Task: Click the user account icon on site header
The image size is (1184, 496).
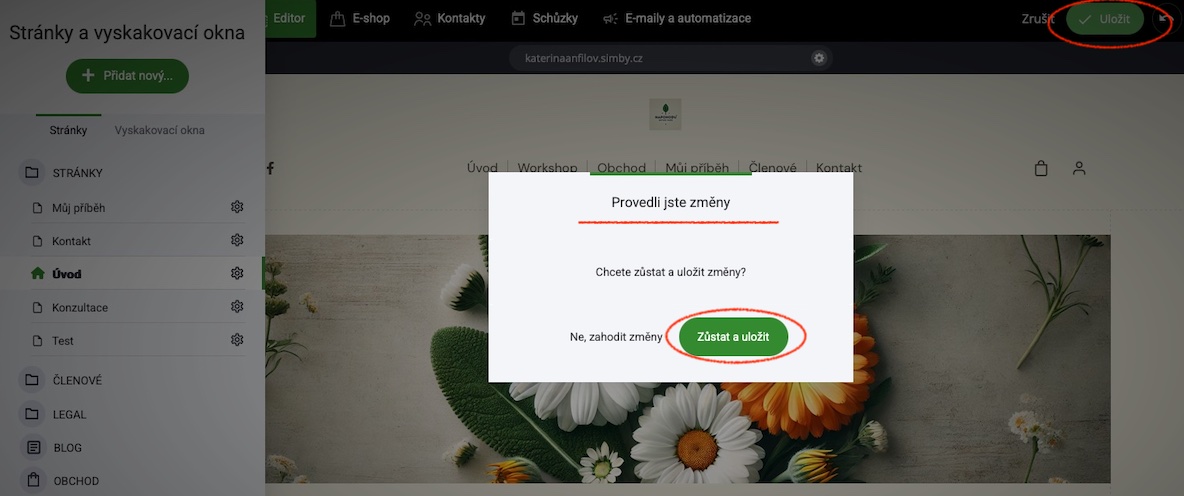Action: pyautogui.click(x=1079, y=168)
